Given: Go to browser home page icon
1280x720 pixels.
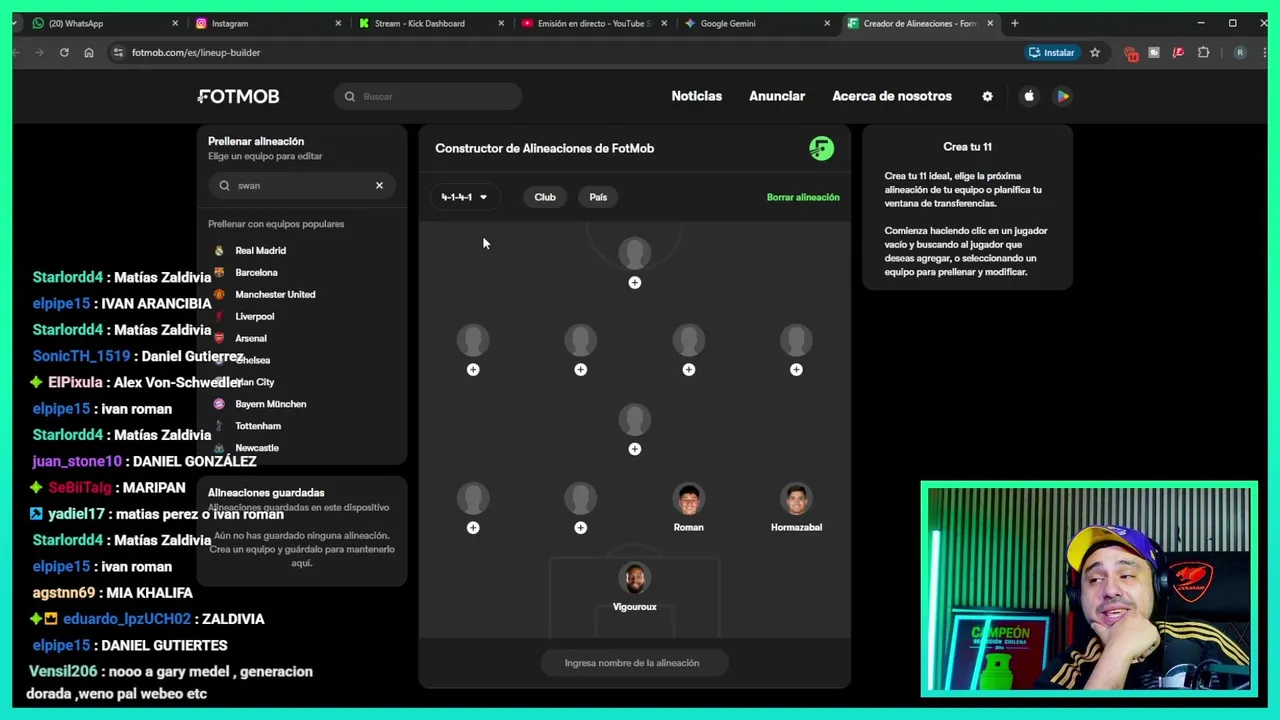Looking at the screenshot, I should pos(89,52).
